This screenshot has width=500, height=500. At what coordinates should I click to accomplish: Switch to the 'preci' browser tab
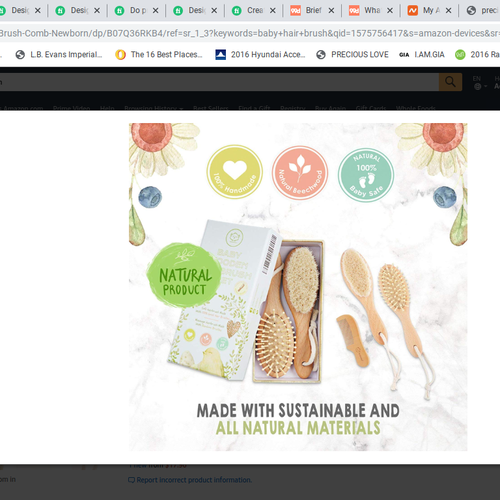coord(482,11)
